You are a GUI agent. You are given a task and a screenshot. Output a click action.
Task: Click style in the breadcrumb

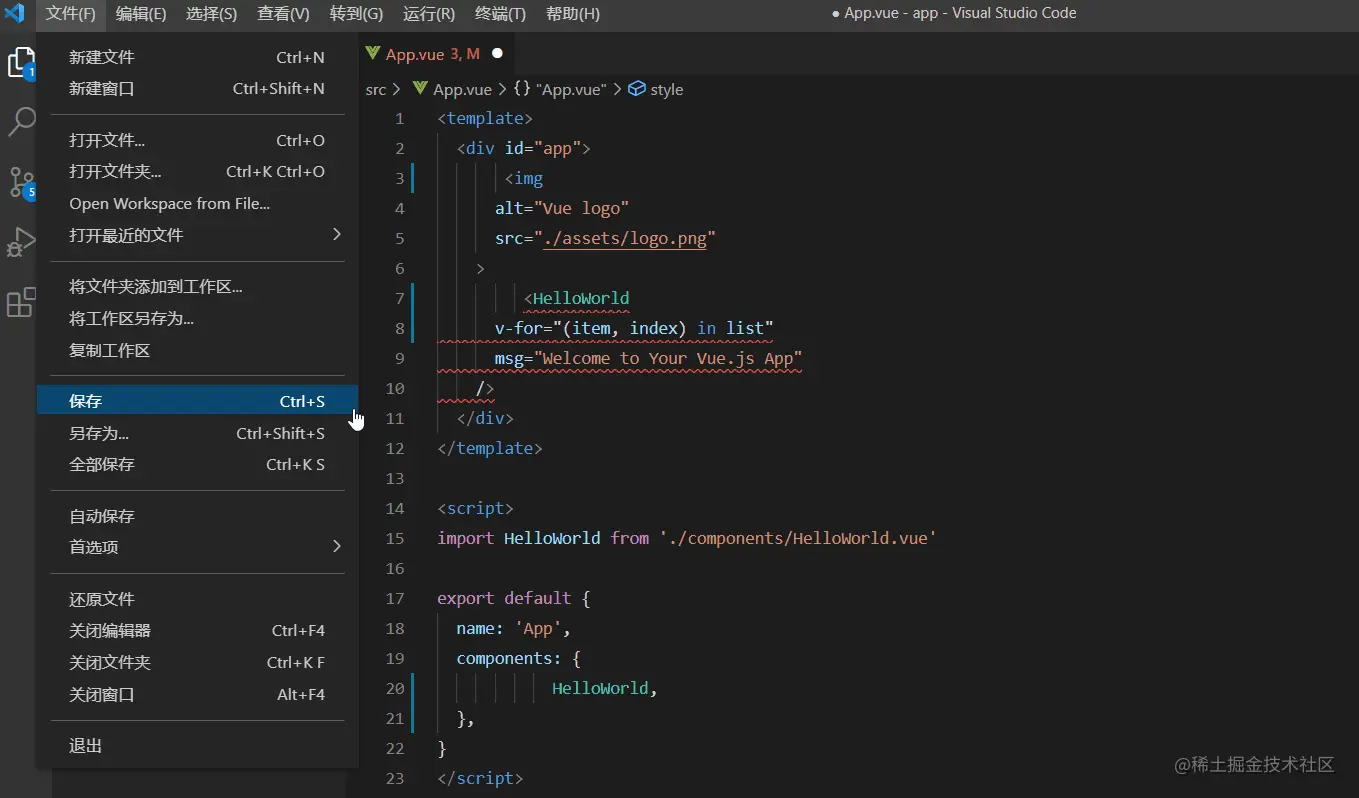(x=667, y=89)
